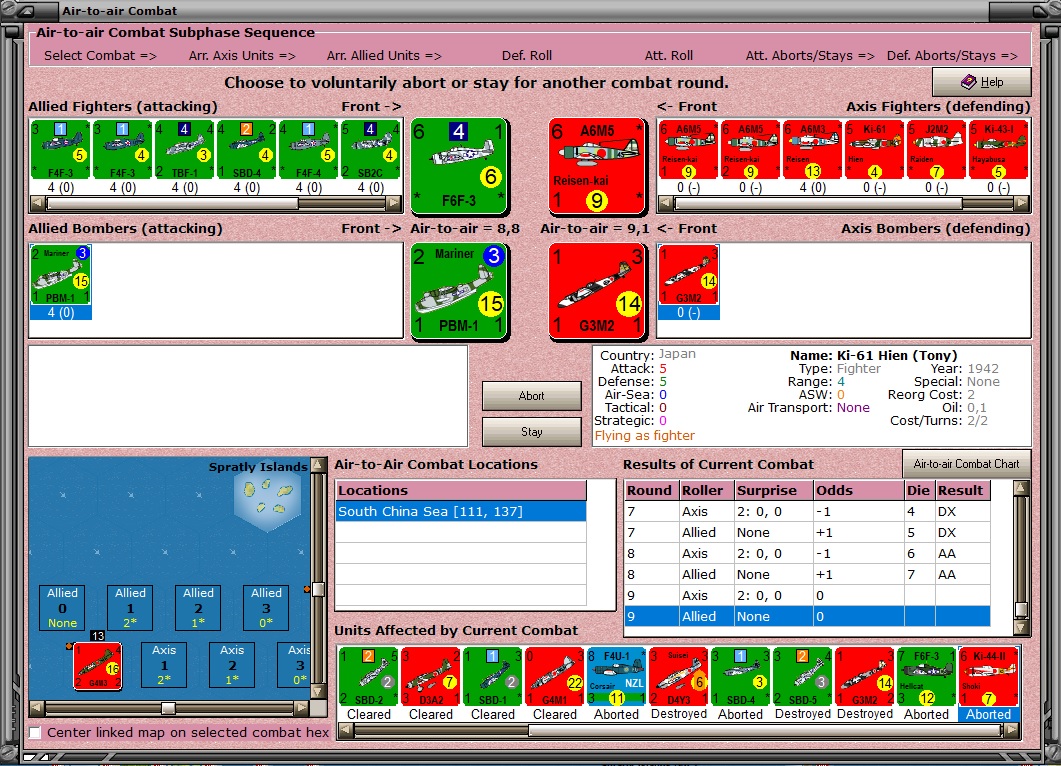Click Results table scrollbar up arrow
The width and height of the screenshot is (1061, 766).
point(1021,488)
